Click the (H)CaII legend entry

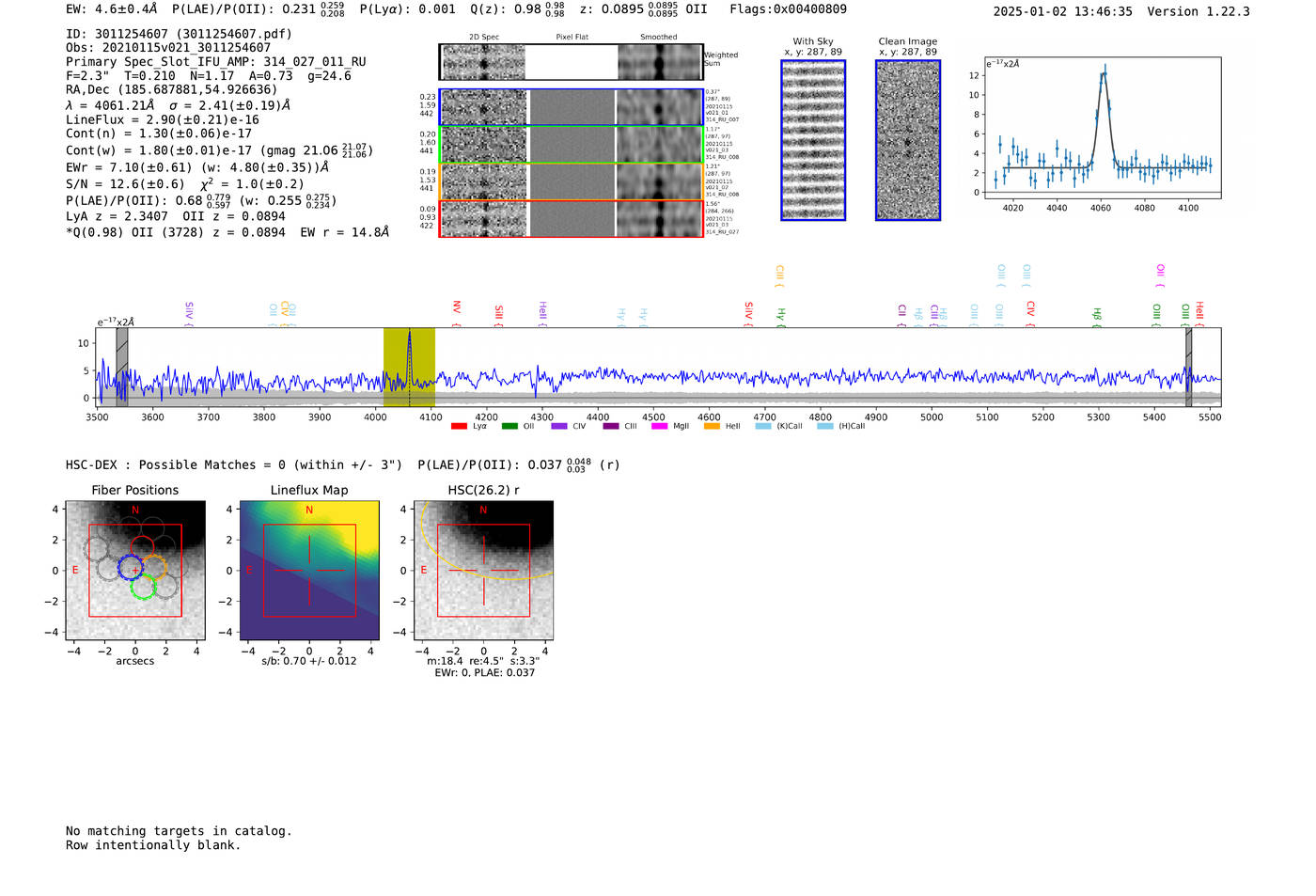tap(841, 426)
